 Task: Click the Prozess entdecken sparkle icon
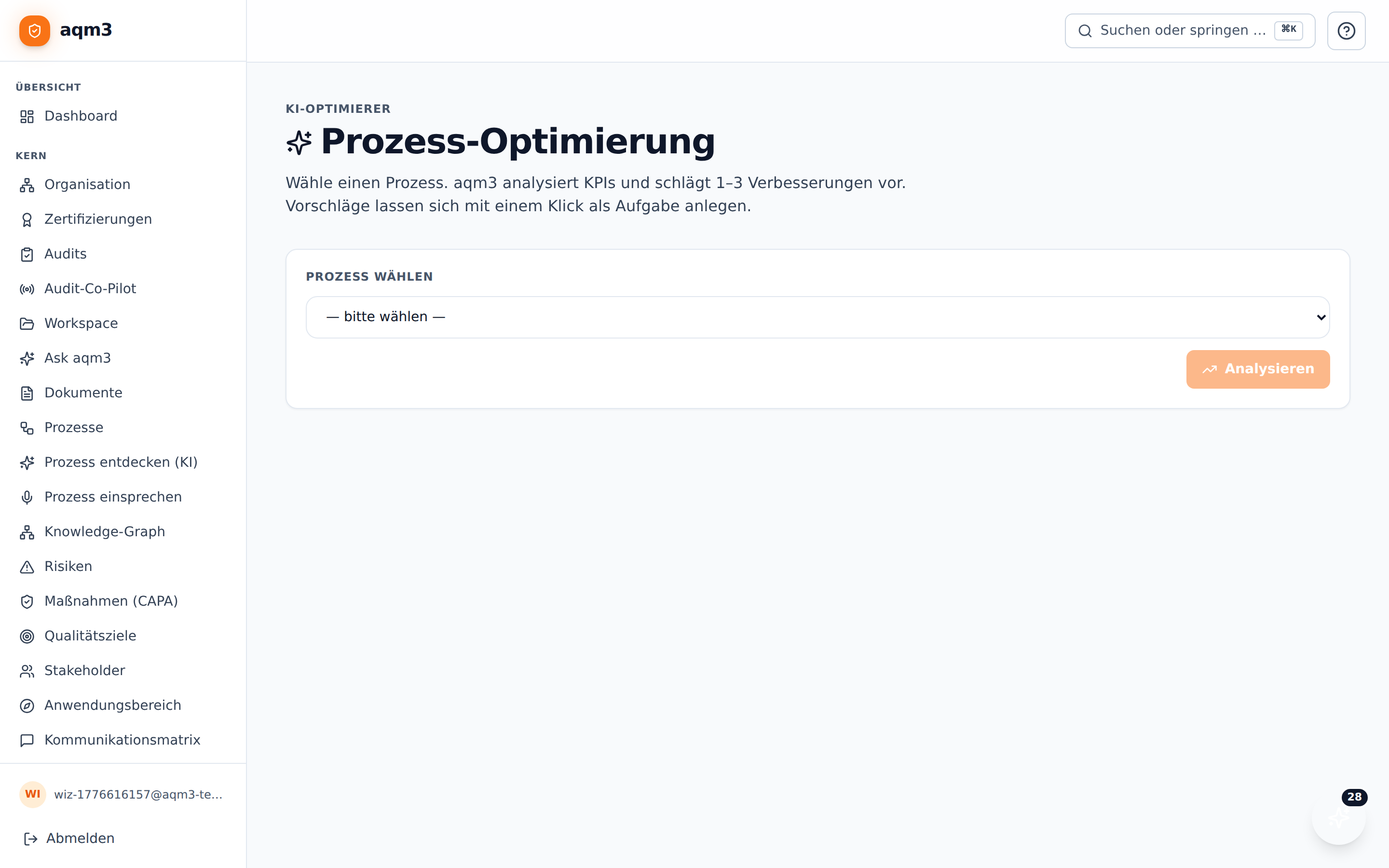click(27, 463)
